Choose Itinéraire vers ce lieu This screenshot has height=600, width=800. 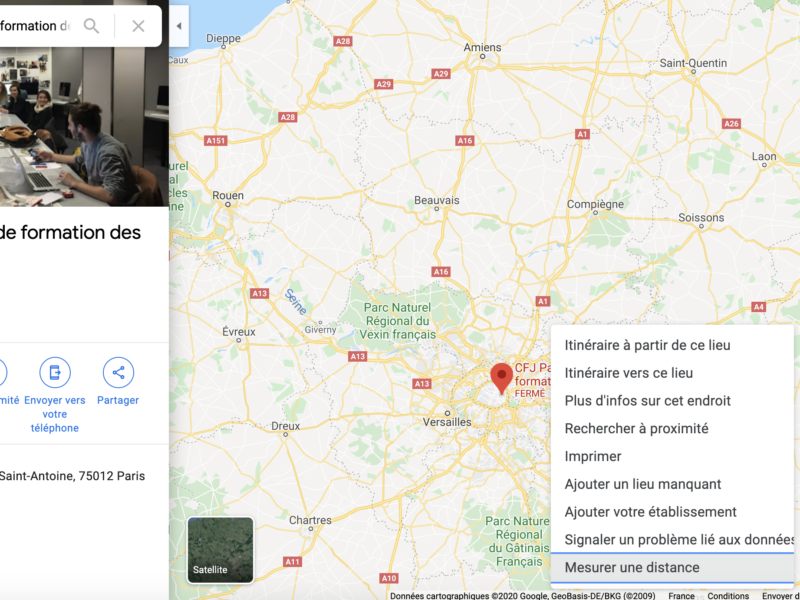click(x=672, y=373)
